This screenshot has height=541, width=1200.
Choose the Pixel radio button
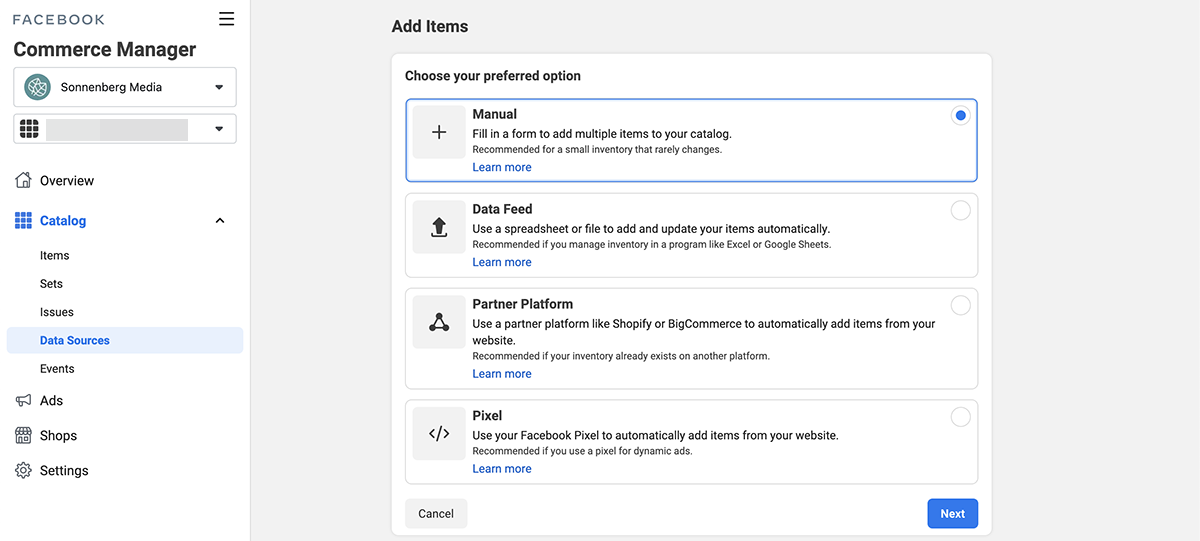(960, 417)
